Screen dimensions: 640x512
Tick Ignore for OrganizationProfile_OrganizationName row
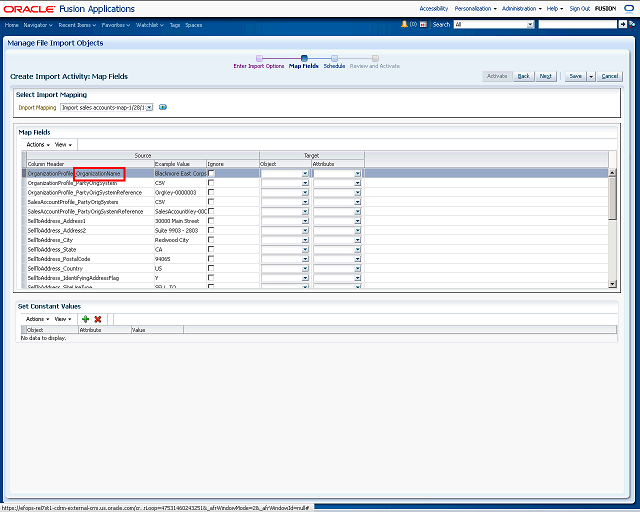211,173
